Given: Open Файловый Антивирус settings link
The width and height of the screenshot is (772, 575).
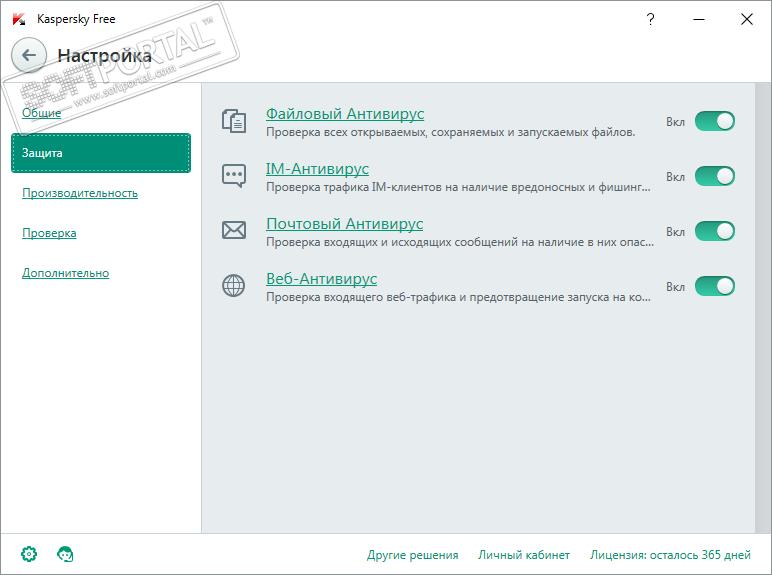Looking at the screenshot, I should (345, 114).
